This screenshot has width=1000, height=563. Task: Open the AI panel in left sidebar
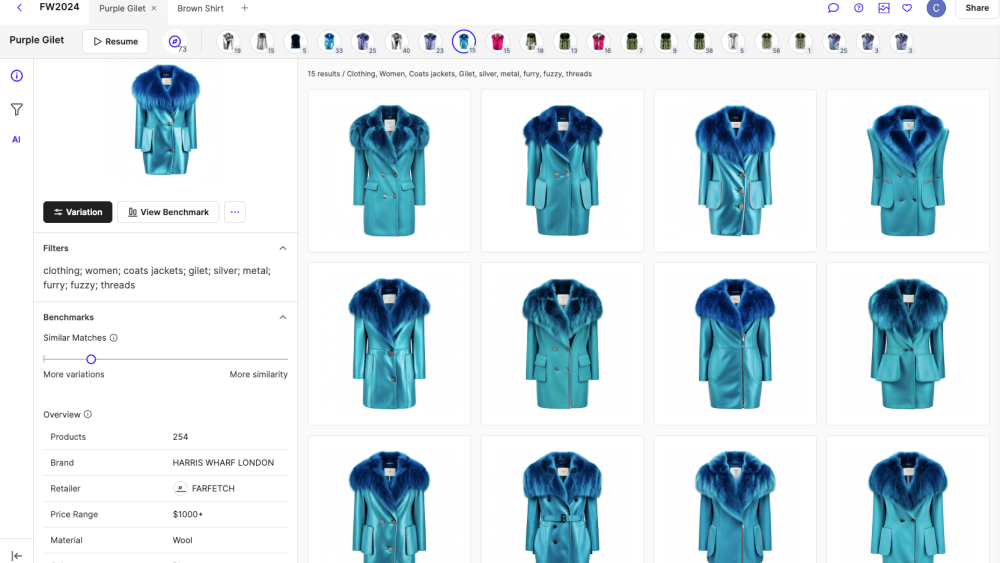[x=17, y=139]
